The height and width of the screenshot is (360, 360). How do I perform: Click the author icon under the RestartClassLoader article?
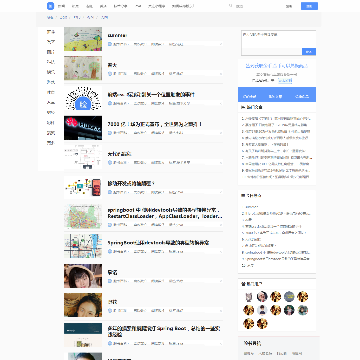tap(110, 225)
